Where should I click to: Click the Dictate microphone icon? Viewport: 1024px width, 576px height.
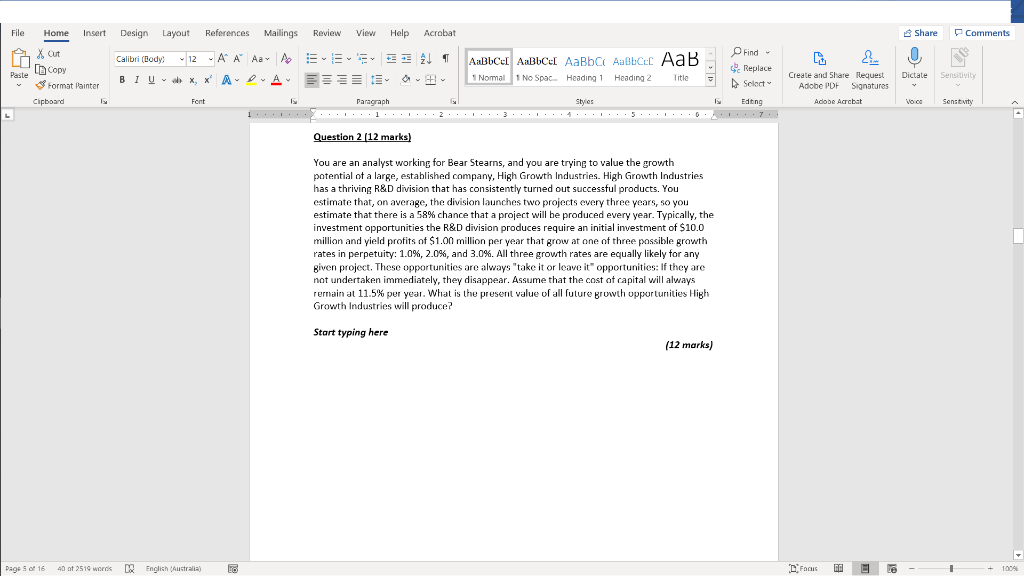[914, 62]
